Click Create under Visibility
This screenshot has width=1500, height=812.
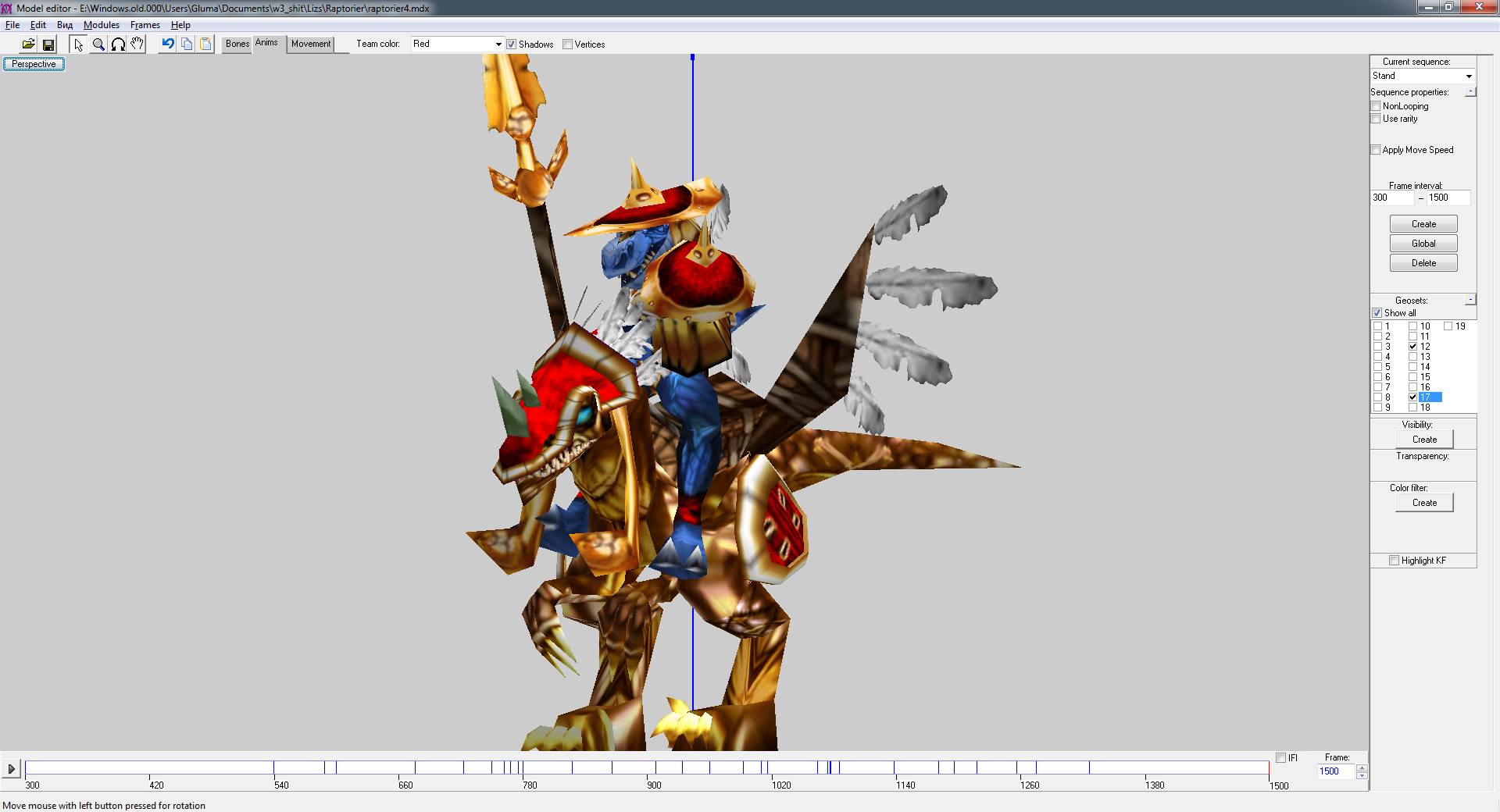1424,440
